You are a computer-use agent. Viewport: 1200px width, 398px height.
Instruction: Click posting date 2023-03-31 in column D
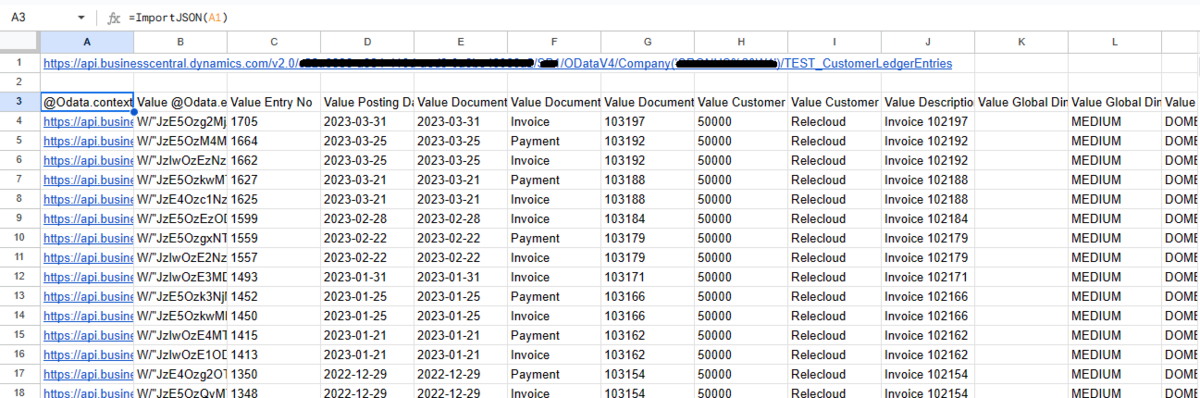pos(367,121)
